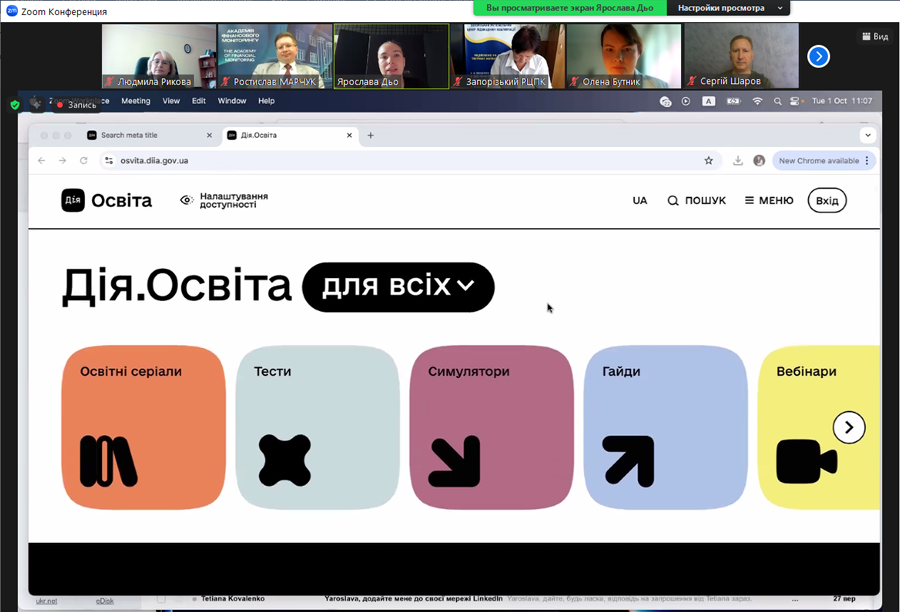
Task: Click the battery icon in the menu bar
Action: click(733, 101)
